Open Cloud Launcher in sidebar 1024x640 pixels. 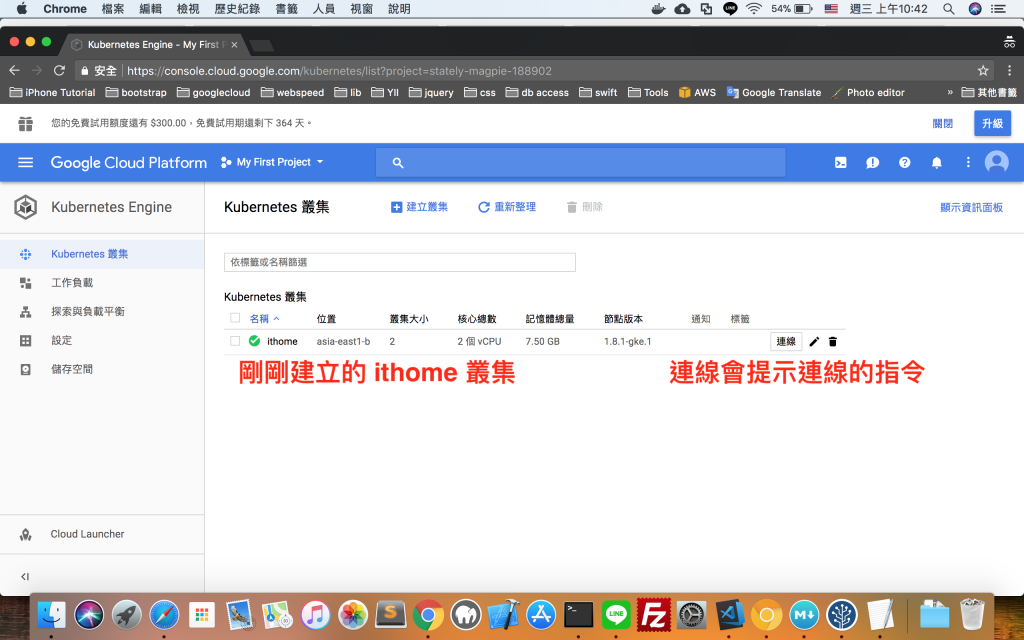pos(102,534)
